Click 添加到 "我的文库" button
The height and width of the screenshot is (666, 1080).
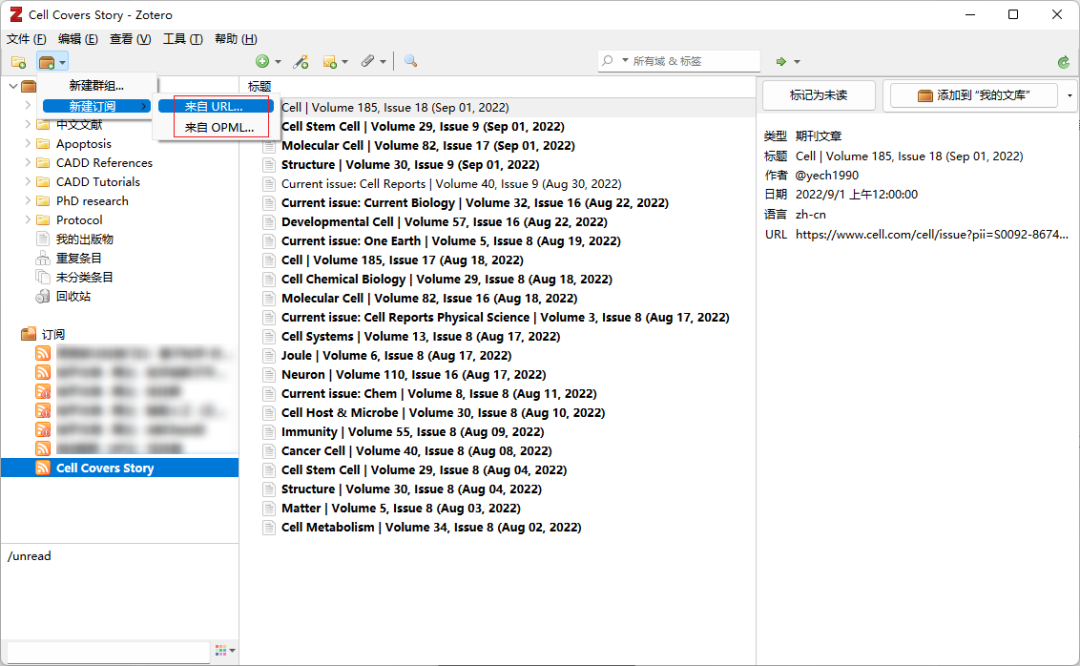[974, 95]
